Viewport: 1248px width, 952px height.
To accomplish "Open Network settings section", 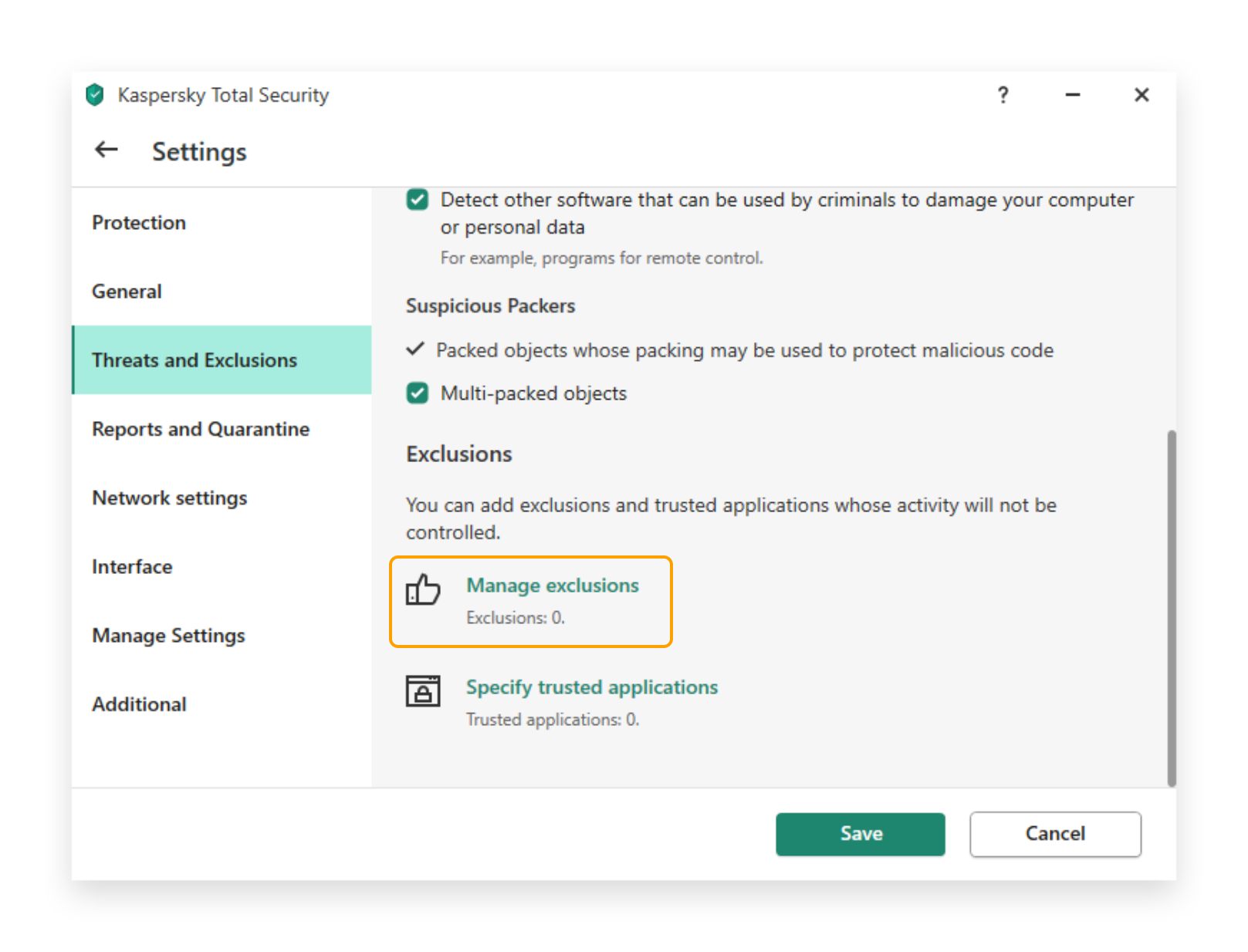I will click(x=222, y=498).
